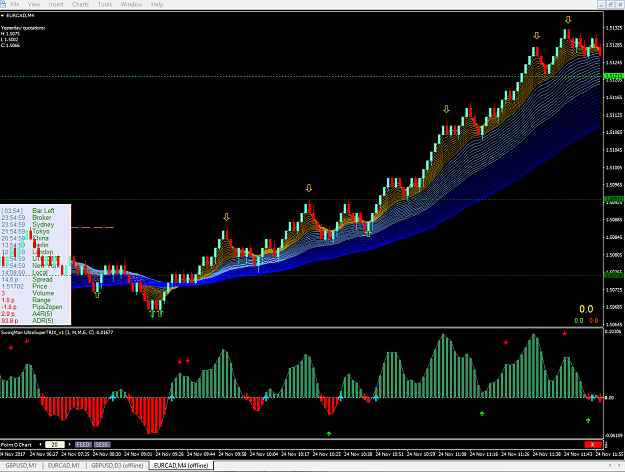
Task: Click the '24 Nov 09:26' time axis label
Action: (x=170, y=454)
